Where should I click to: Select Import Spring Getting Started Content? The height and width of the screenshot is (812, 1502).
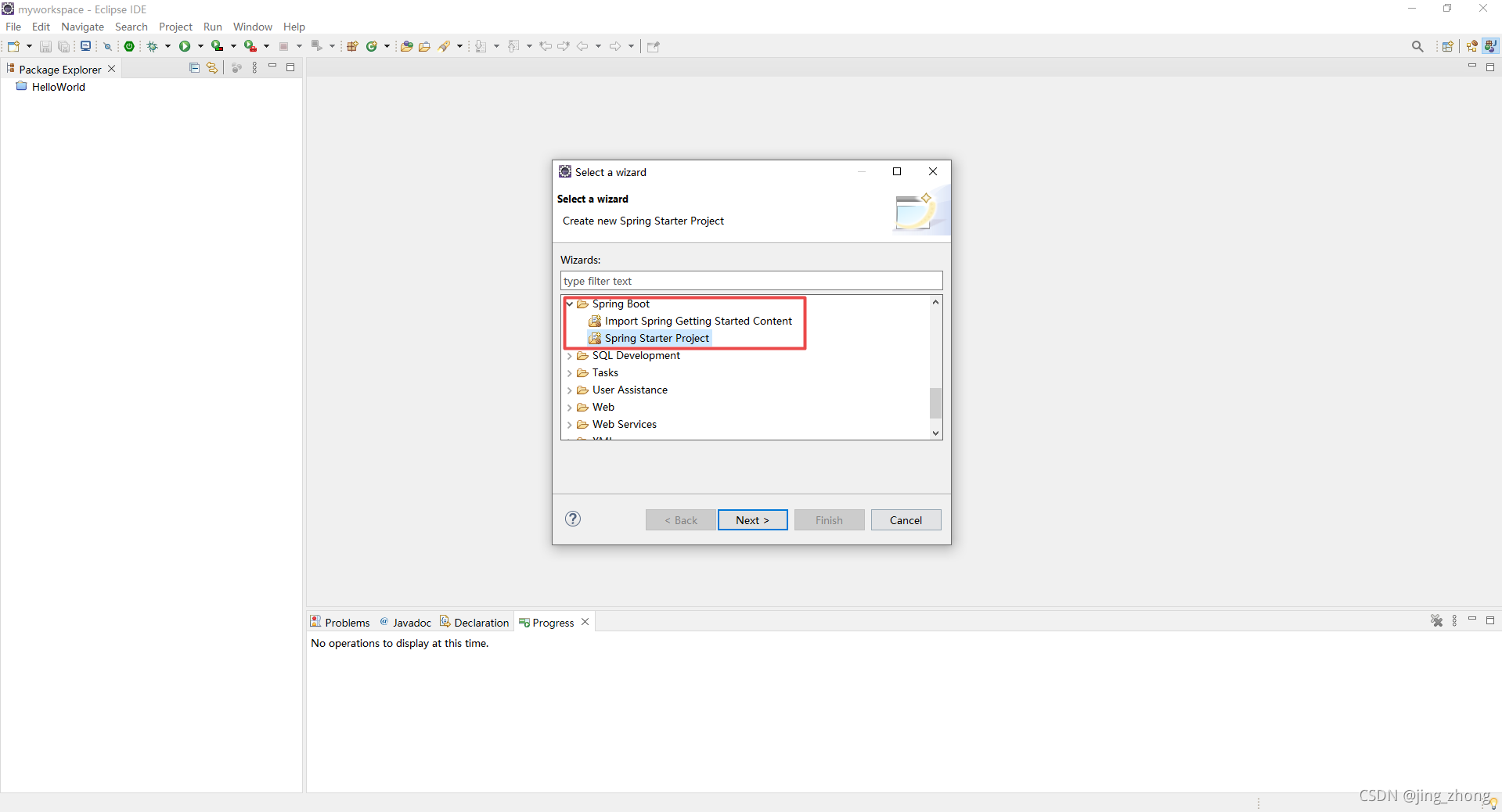[691, 321]
